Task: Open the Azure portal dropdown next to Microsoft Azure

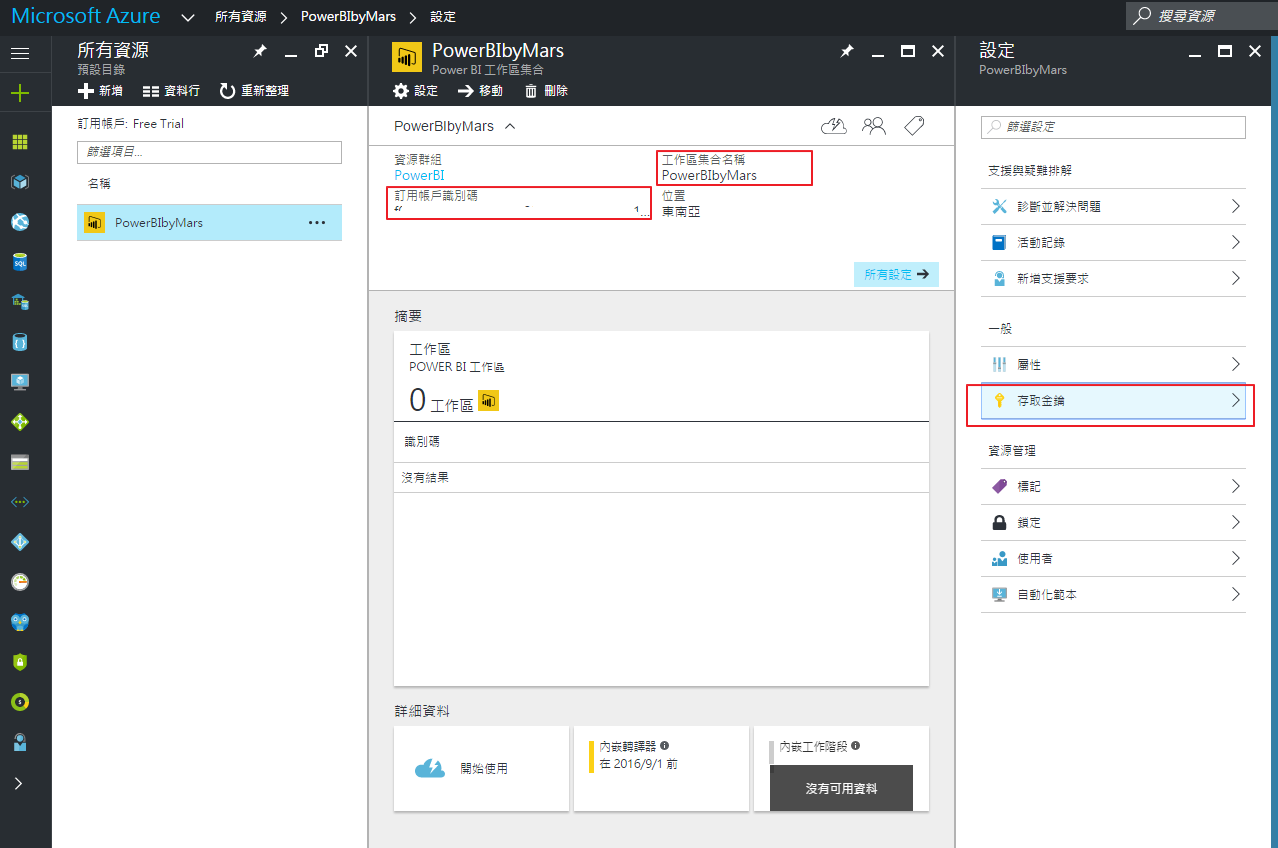Action: (x=188, y=17)
